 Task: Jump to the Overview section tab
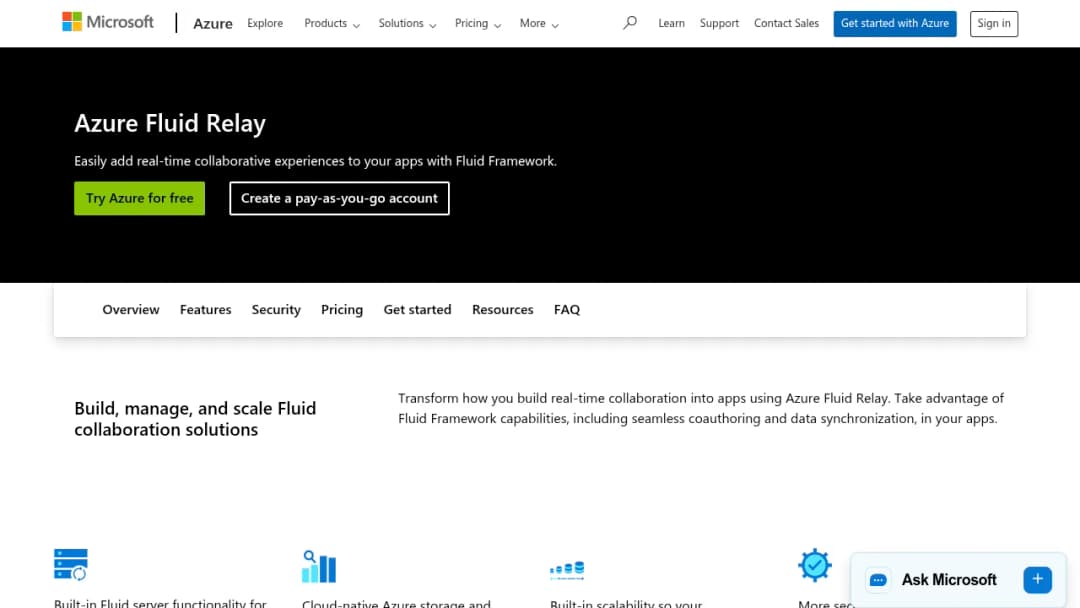click(x=131, y=310)
